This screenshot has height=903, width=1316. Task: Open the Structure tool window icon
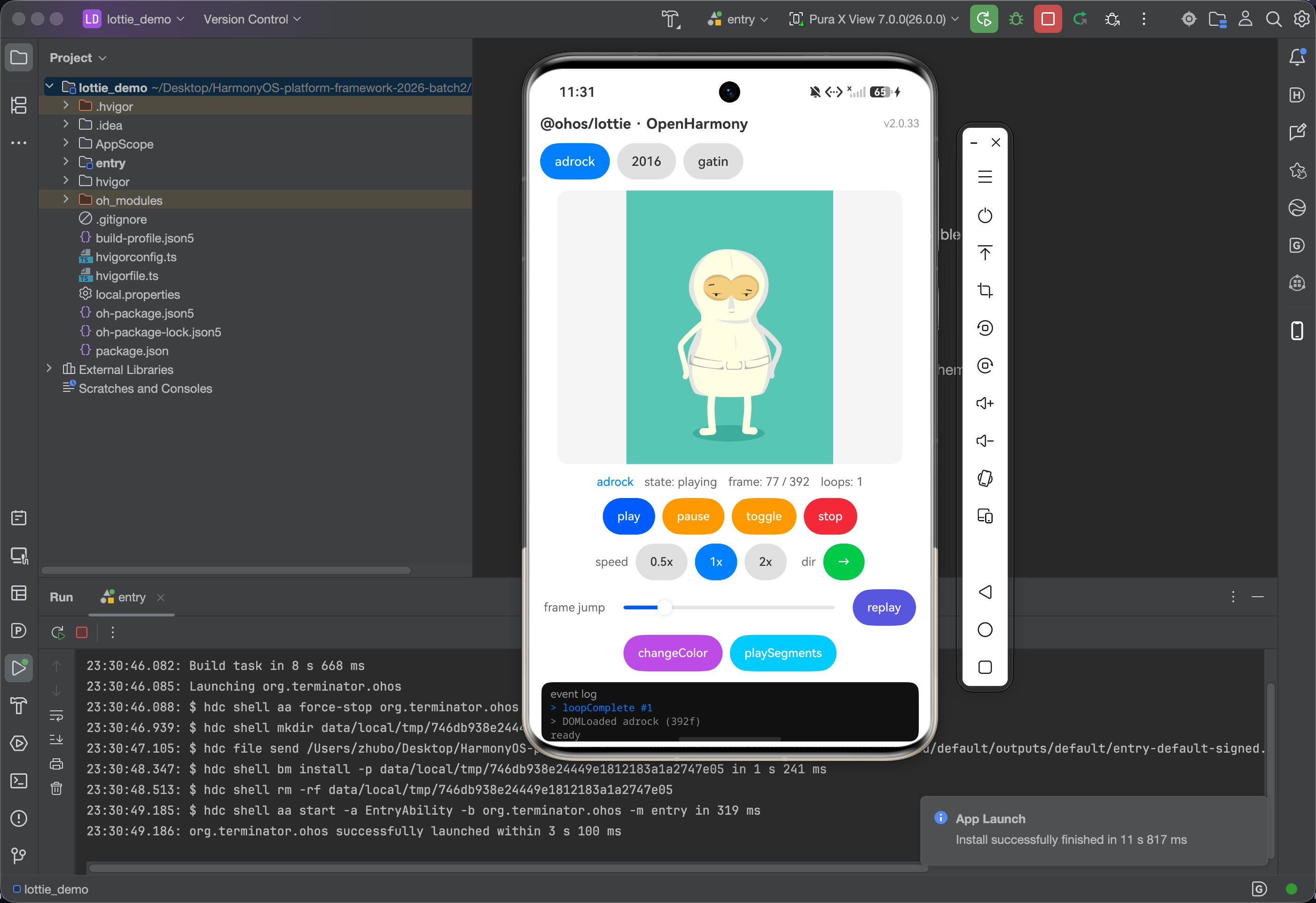tap(19, 105)
